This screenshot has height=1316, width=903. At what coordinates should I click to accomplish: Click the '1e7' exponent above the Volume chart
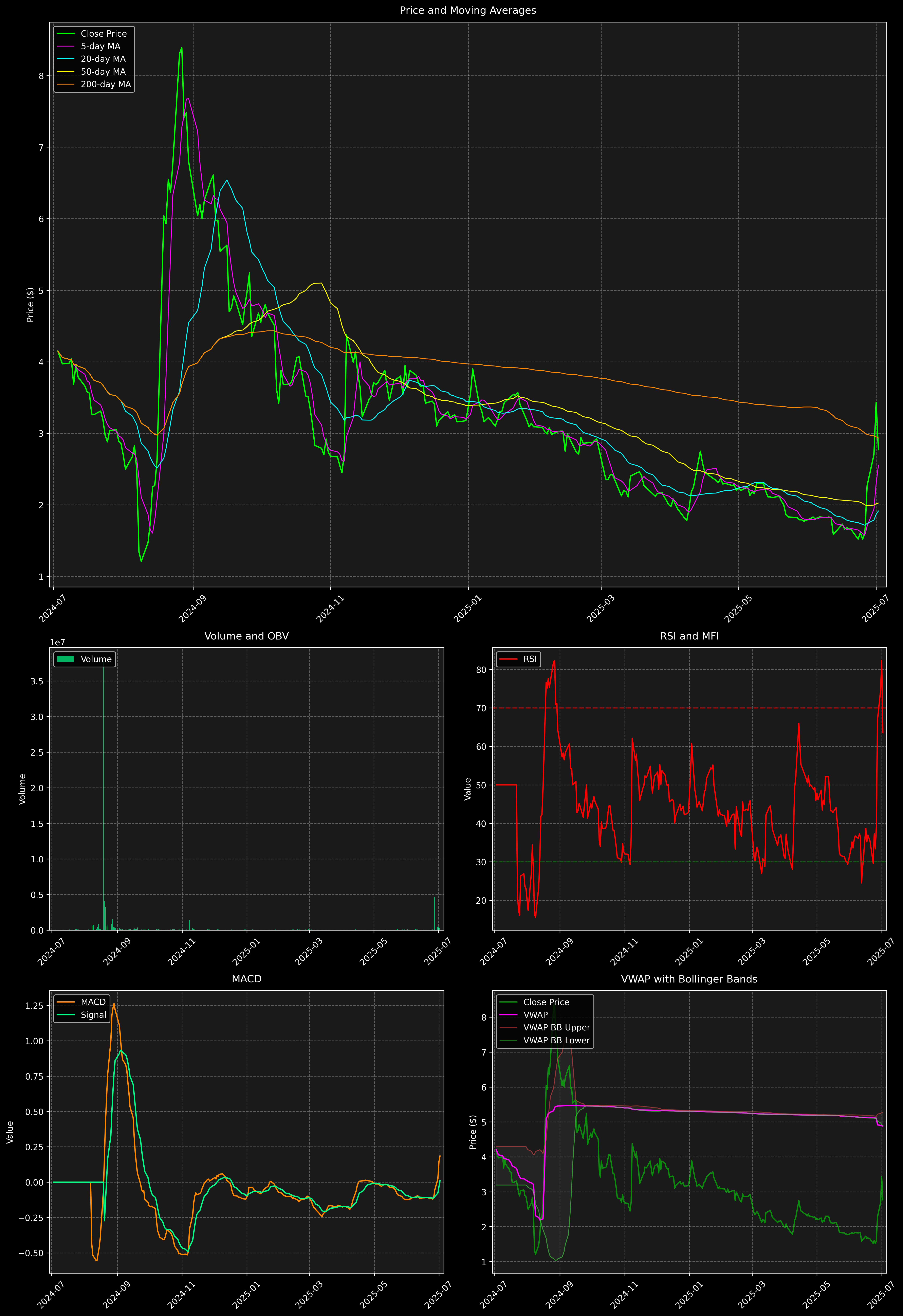tap(58, 643)
